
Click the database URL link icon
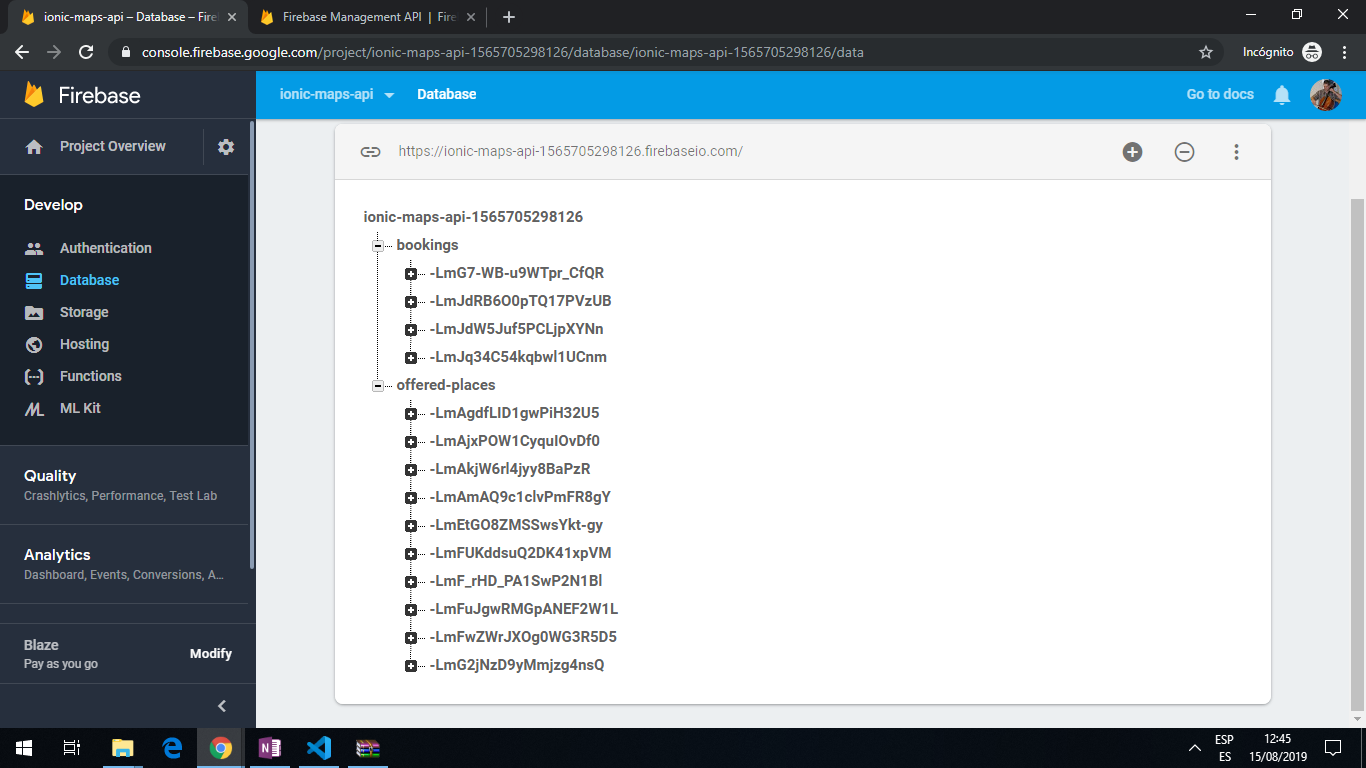click(x=370, y=152)
